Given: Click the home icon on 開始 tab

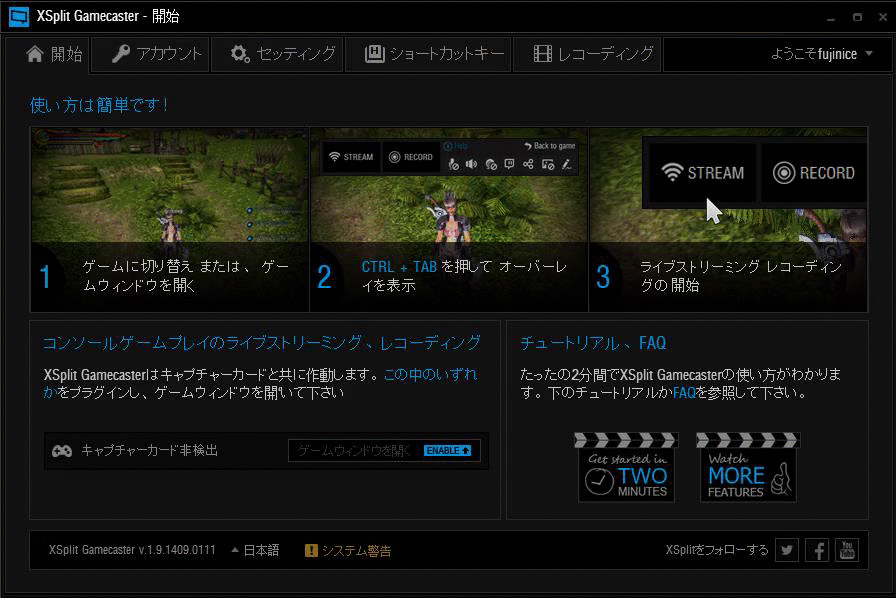Looking at the screenshot, I should (35, 54).
